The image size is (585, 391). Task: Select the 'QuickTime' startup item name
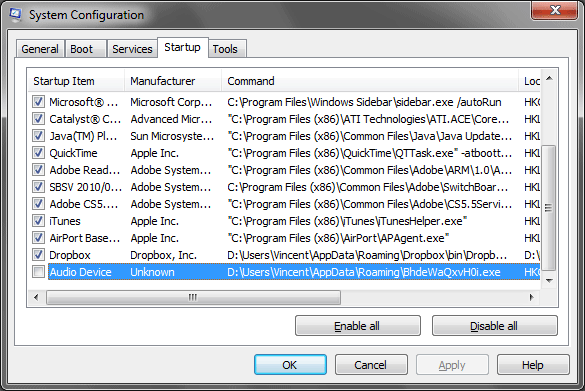[x=73, y=153]
